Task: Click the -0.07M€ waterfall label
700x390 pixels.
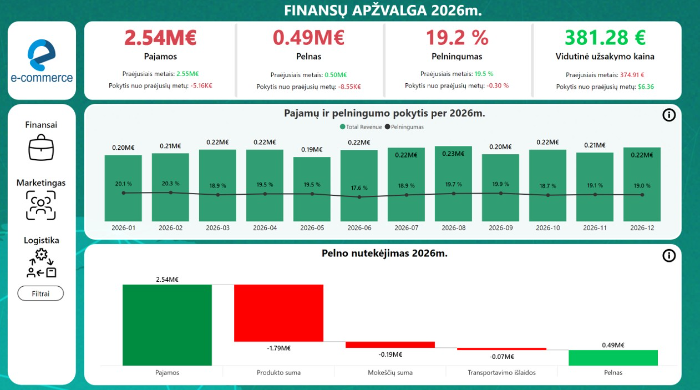Action: click(x=502, y=357)
